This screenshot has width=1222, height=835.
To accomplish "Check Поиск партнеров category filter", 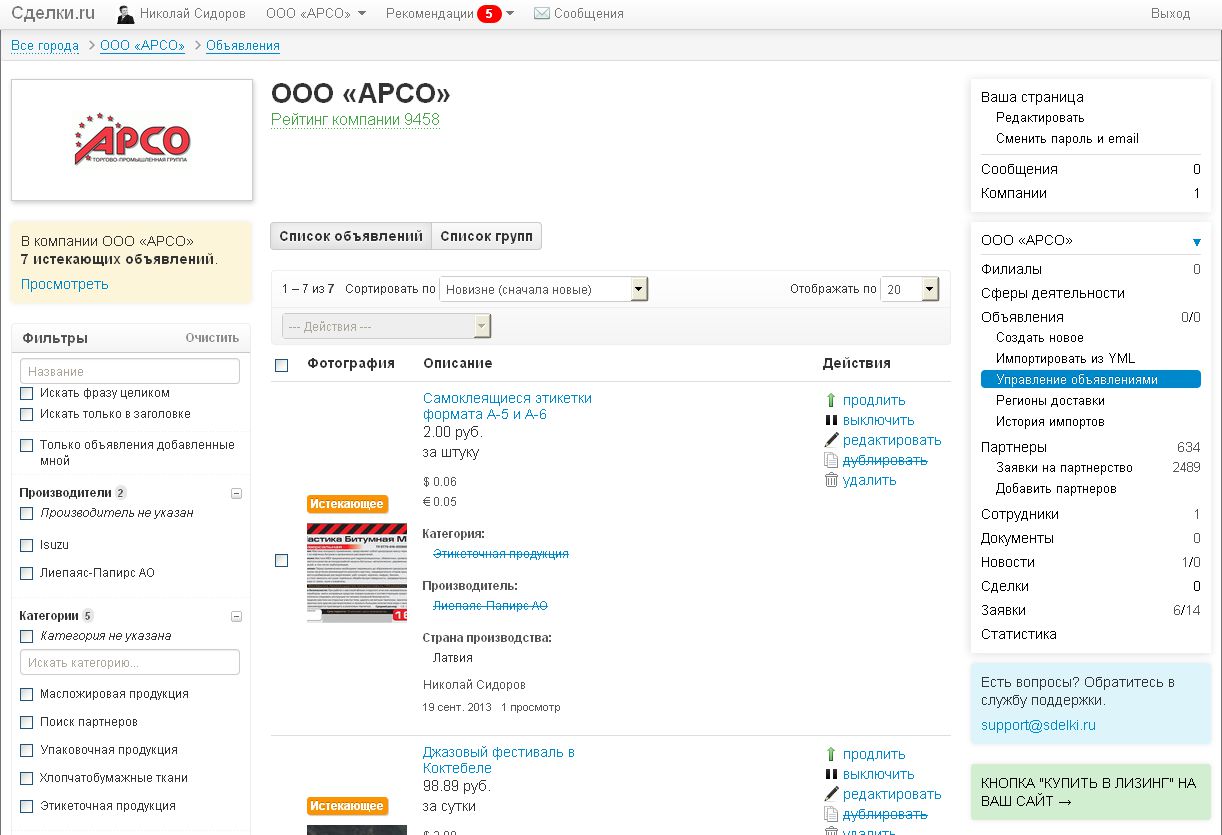I will coord(27,722).
